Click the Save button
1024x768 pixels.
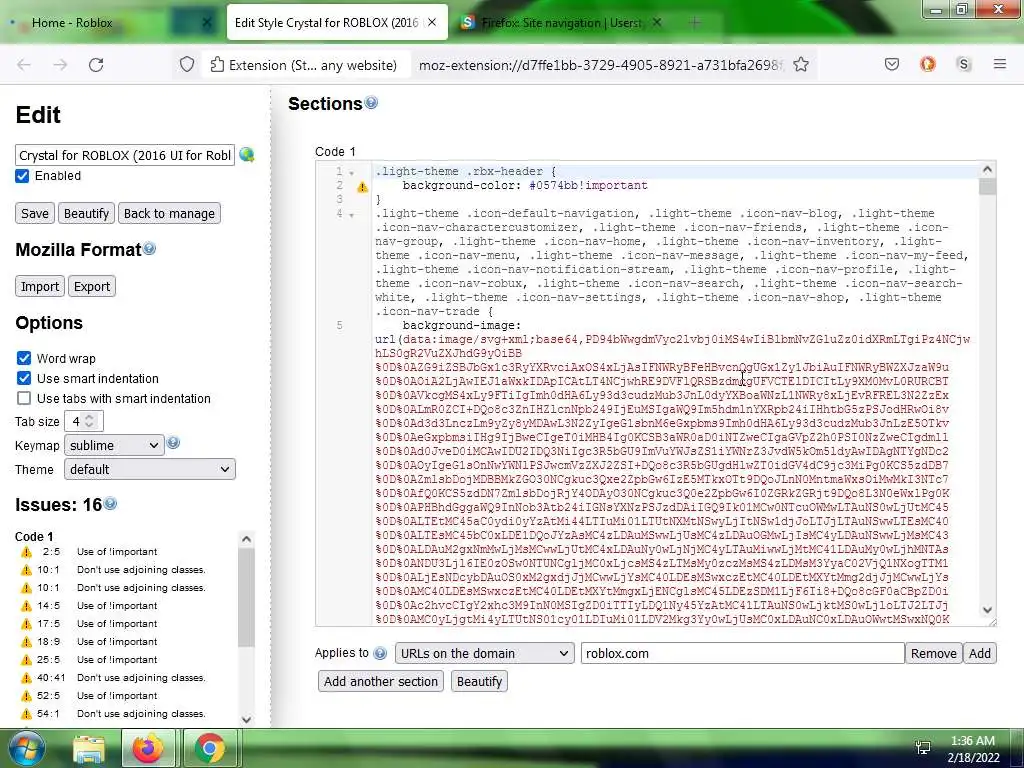(35, 214)
